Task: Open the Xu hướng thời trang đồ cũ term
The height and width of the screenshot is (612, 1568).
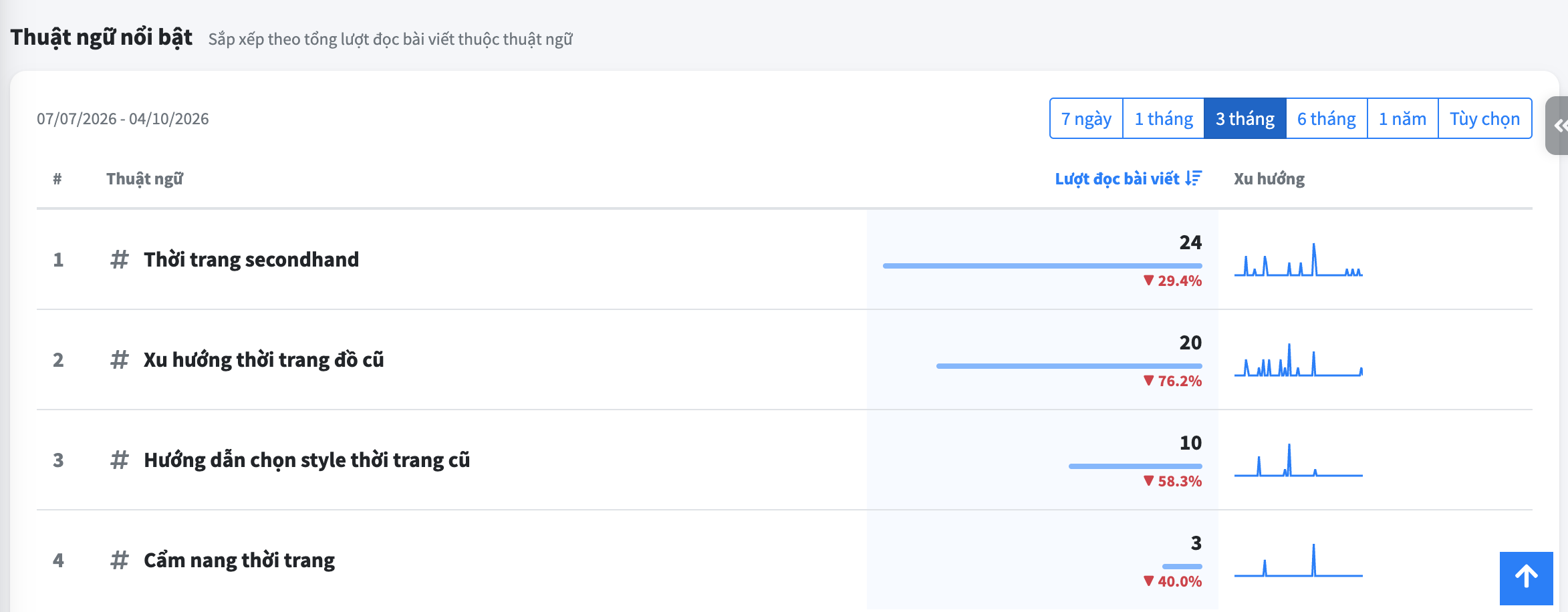Action: click(264, 359)
